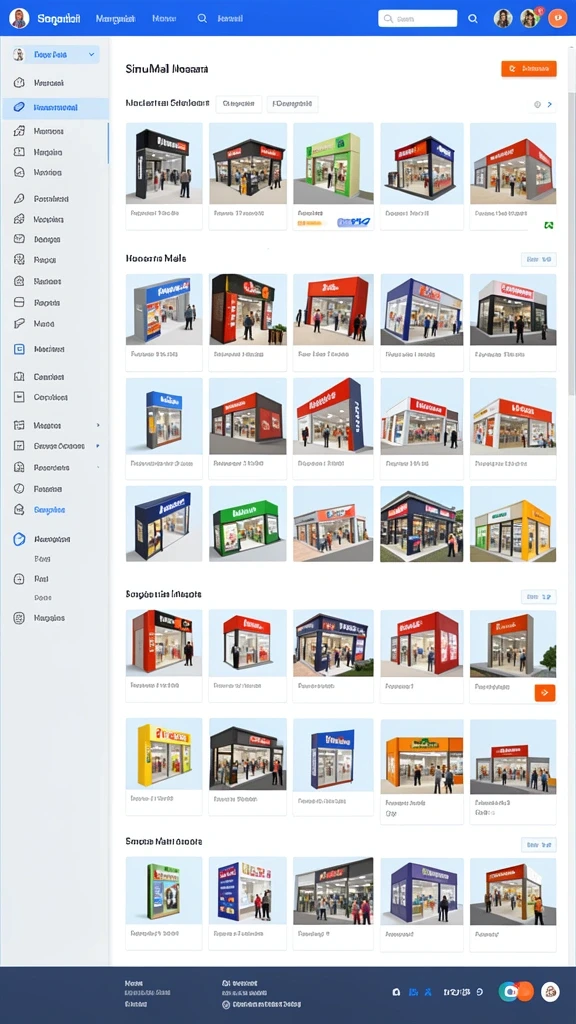Click the home icon in the footer
The height and width of the screenshot is (1024, 576).
click(396, 991)
